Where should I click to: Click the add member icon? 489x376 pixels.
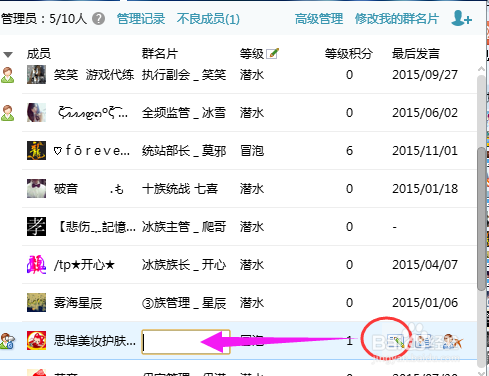461,18
